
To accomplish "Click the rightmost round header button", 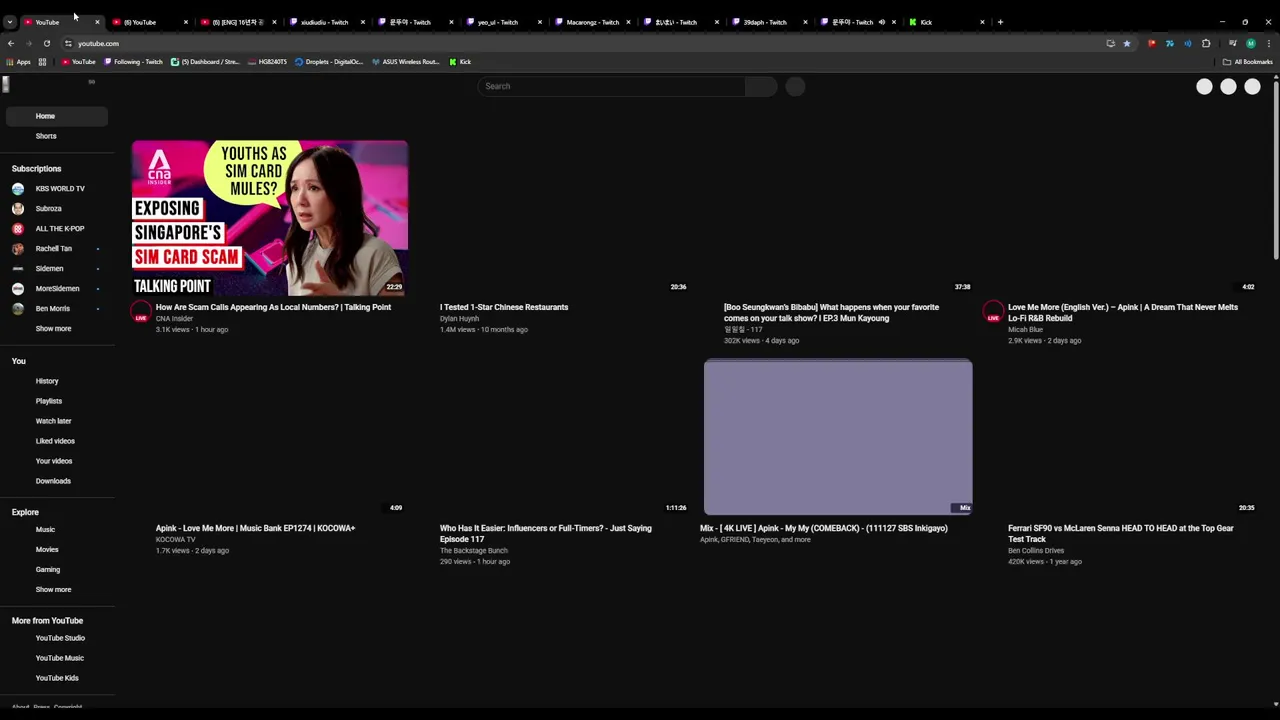I will (1252, 87).
